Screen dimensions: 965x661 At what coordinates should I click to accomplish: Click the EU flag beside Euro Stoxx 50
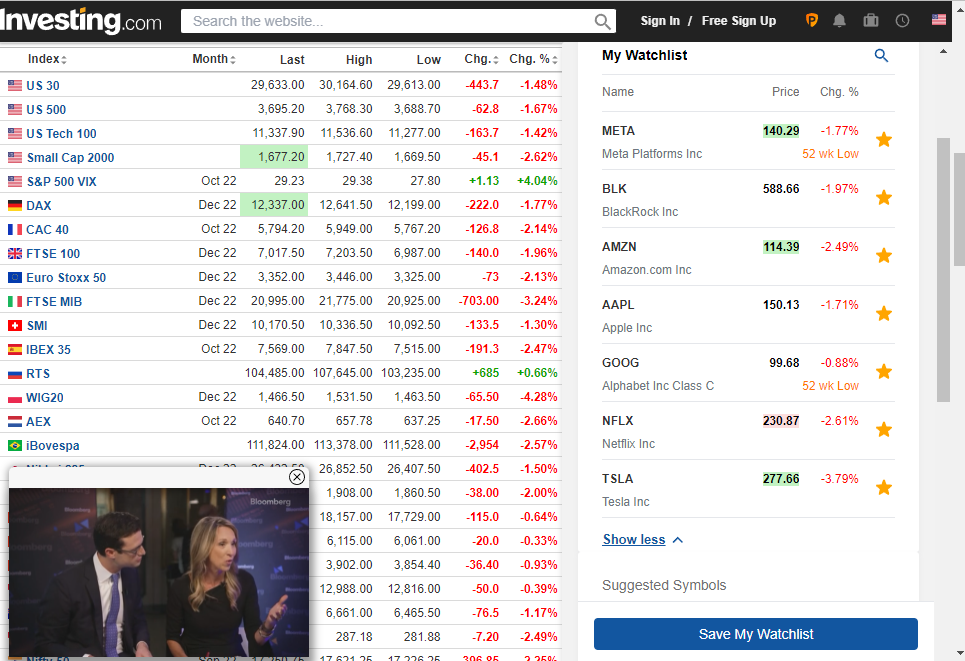[15, 278]
